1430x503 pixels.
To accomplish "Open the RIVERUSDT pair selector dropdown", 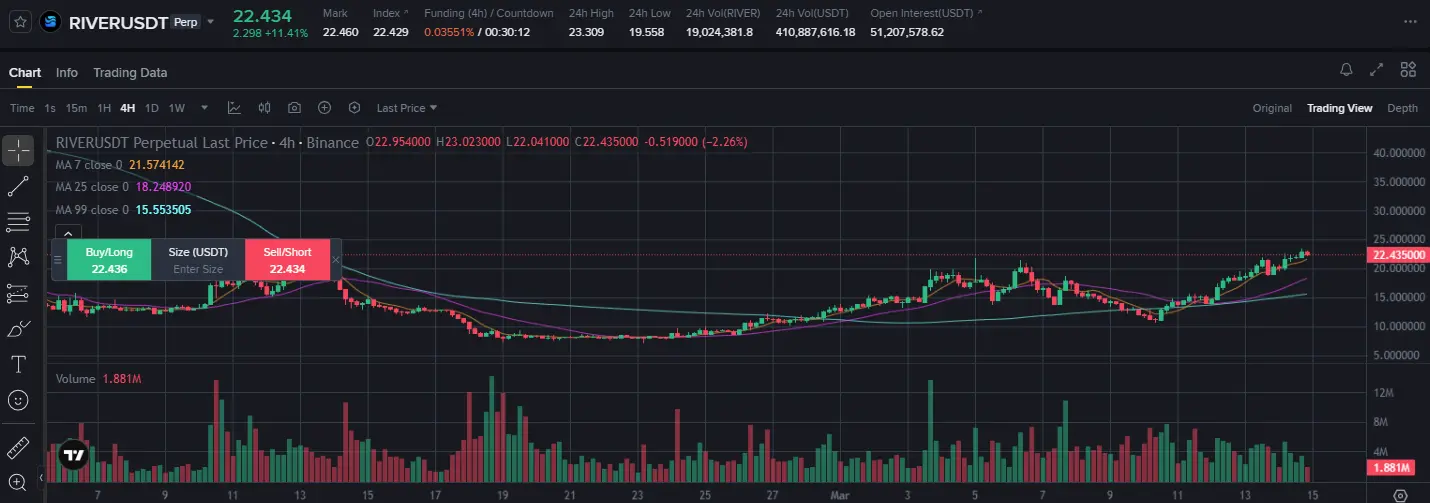I will click(210, 21).
